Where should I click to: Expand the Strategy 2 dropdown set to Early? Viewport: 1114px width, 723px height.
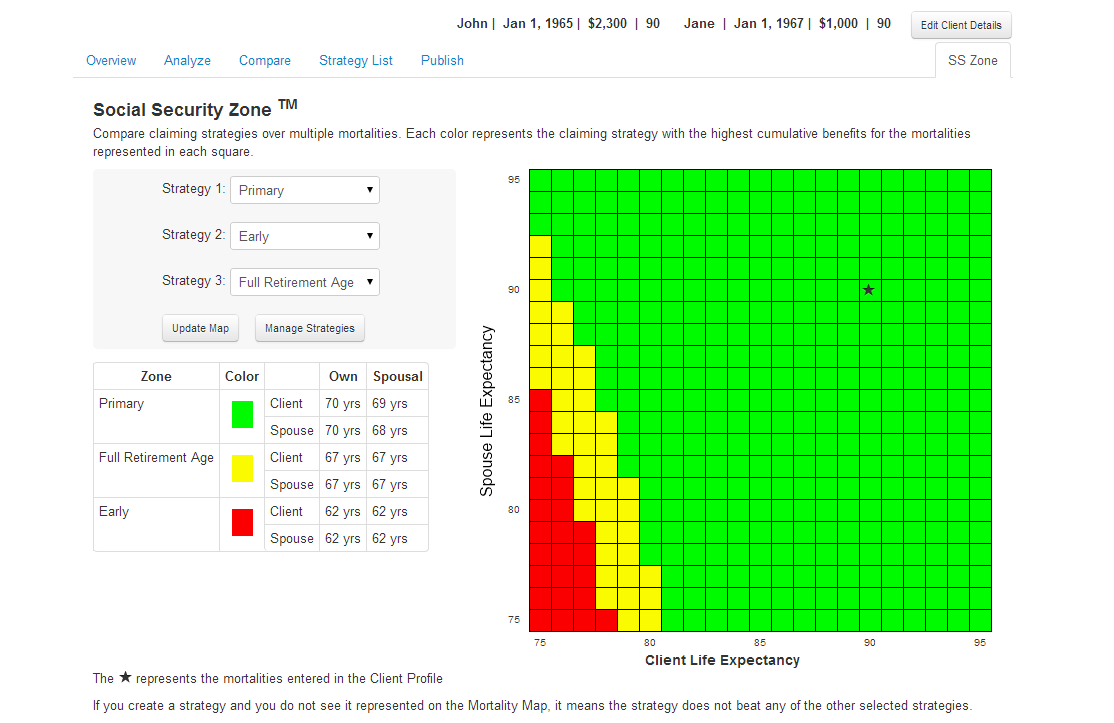tap(305, 236)
